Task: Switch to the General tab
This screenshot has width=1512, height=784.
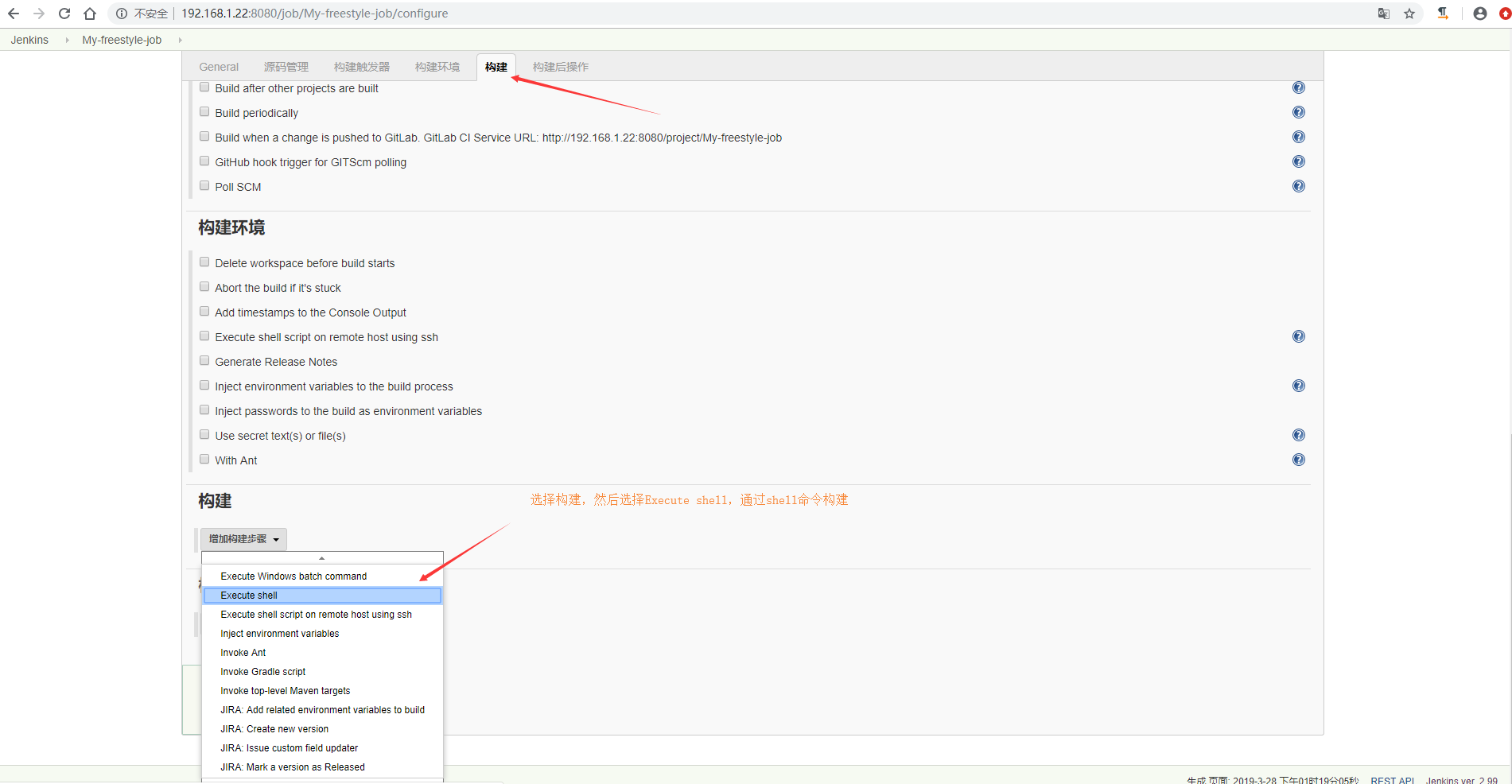Action: point(219,67)
